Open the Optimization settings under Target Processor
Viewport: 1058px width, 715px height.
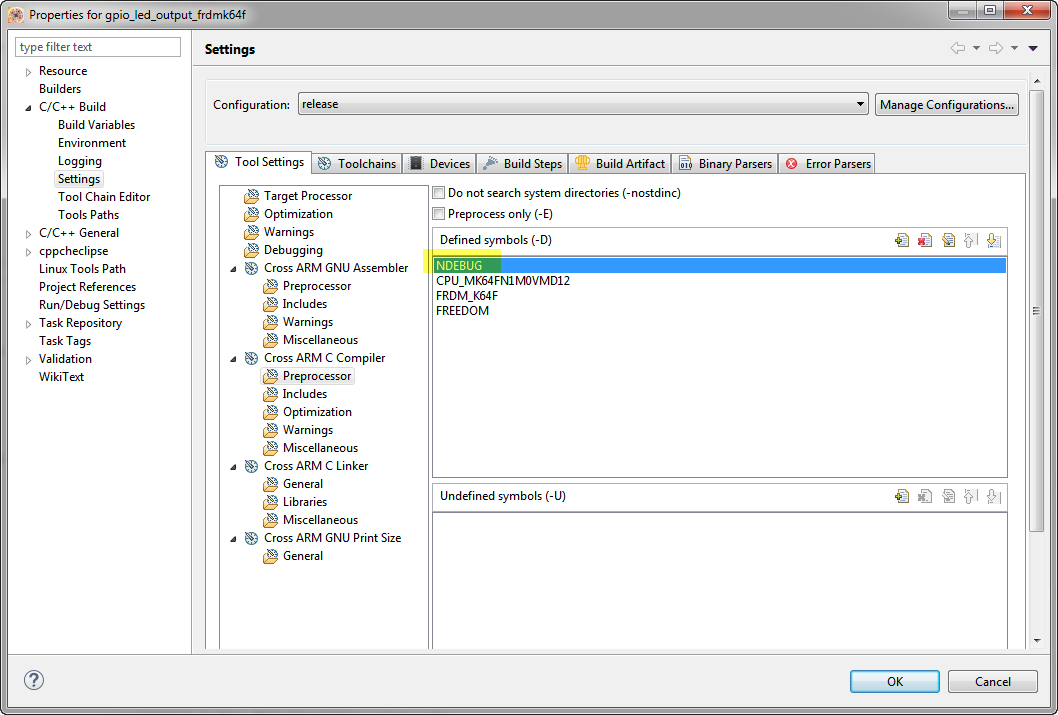point(299,213)
